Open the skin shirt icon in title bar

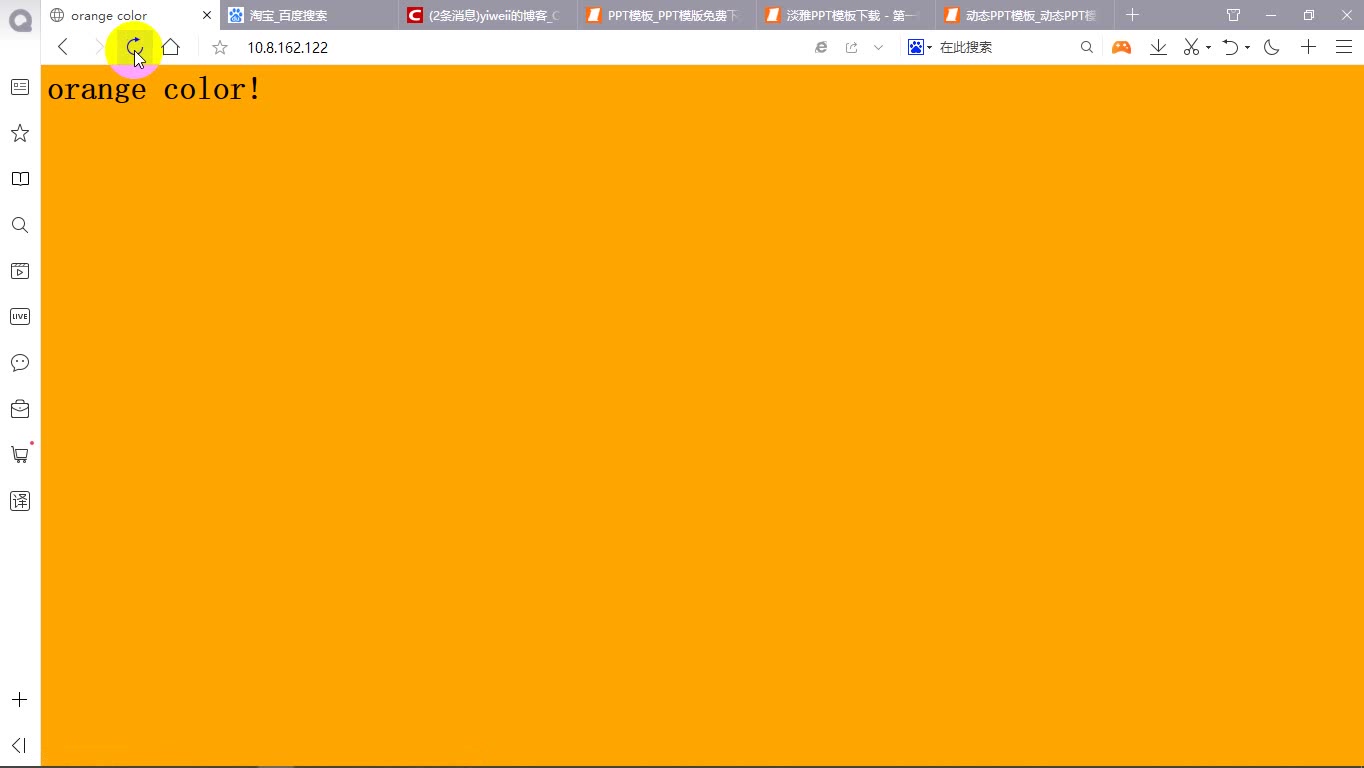pos(1233,15)
